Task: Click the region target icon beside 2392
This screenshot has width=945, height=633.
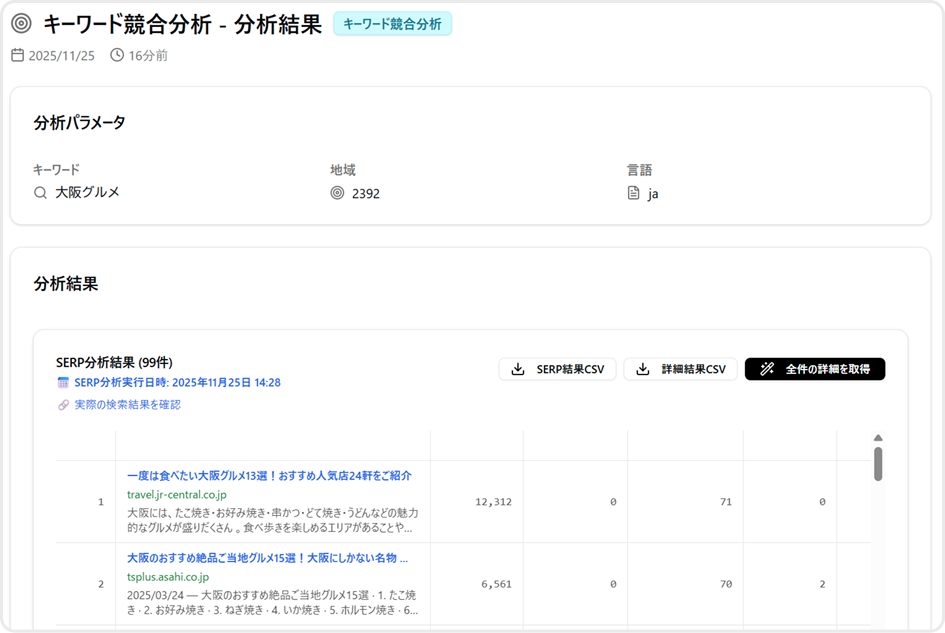Action: tap(337, 193)
